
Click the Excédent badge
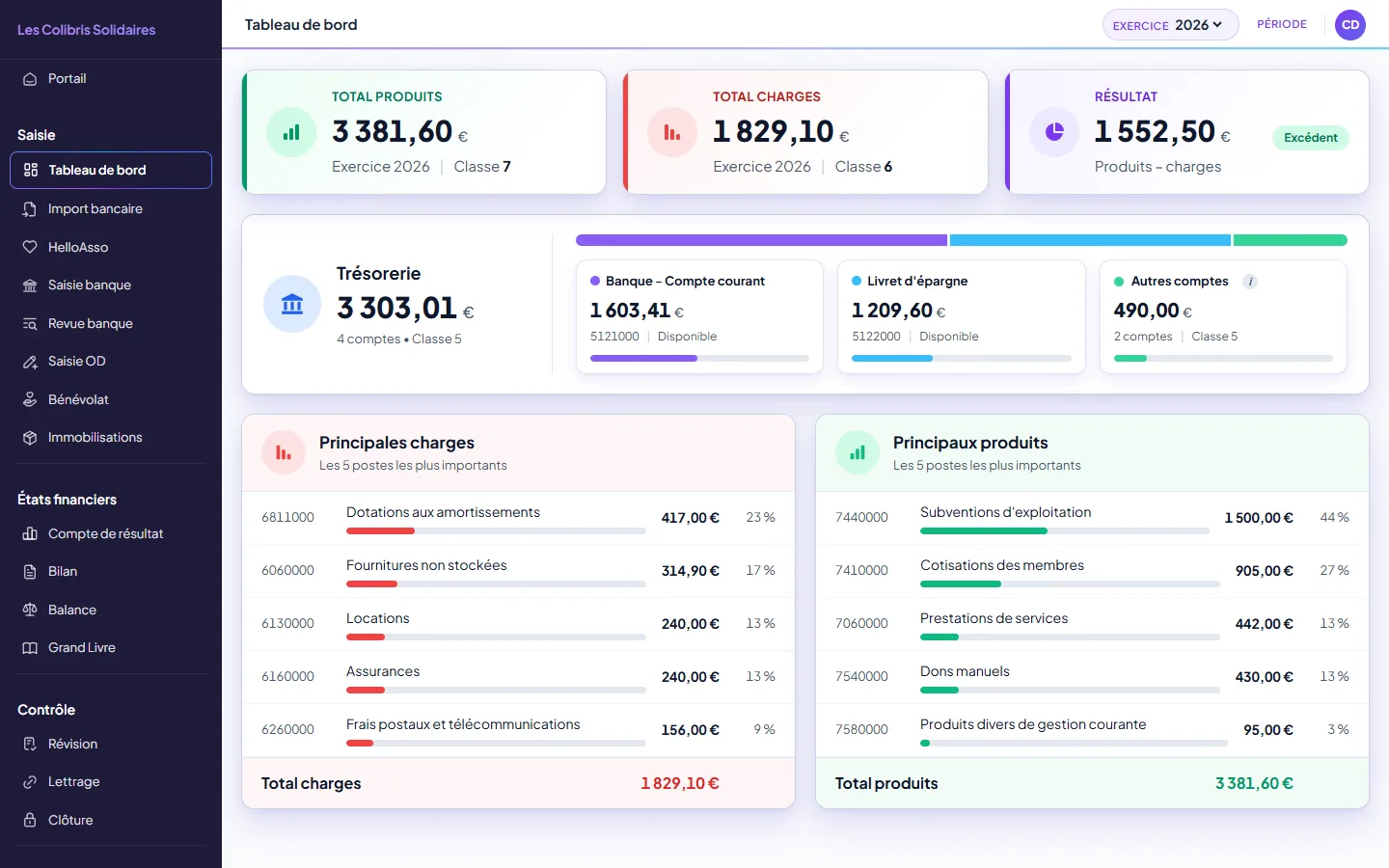(1311, 138)
